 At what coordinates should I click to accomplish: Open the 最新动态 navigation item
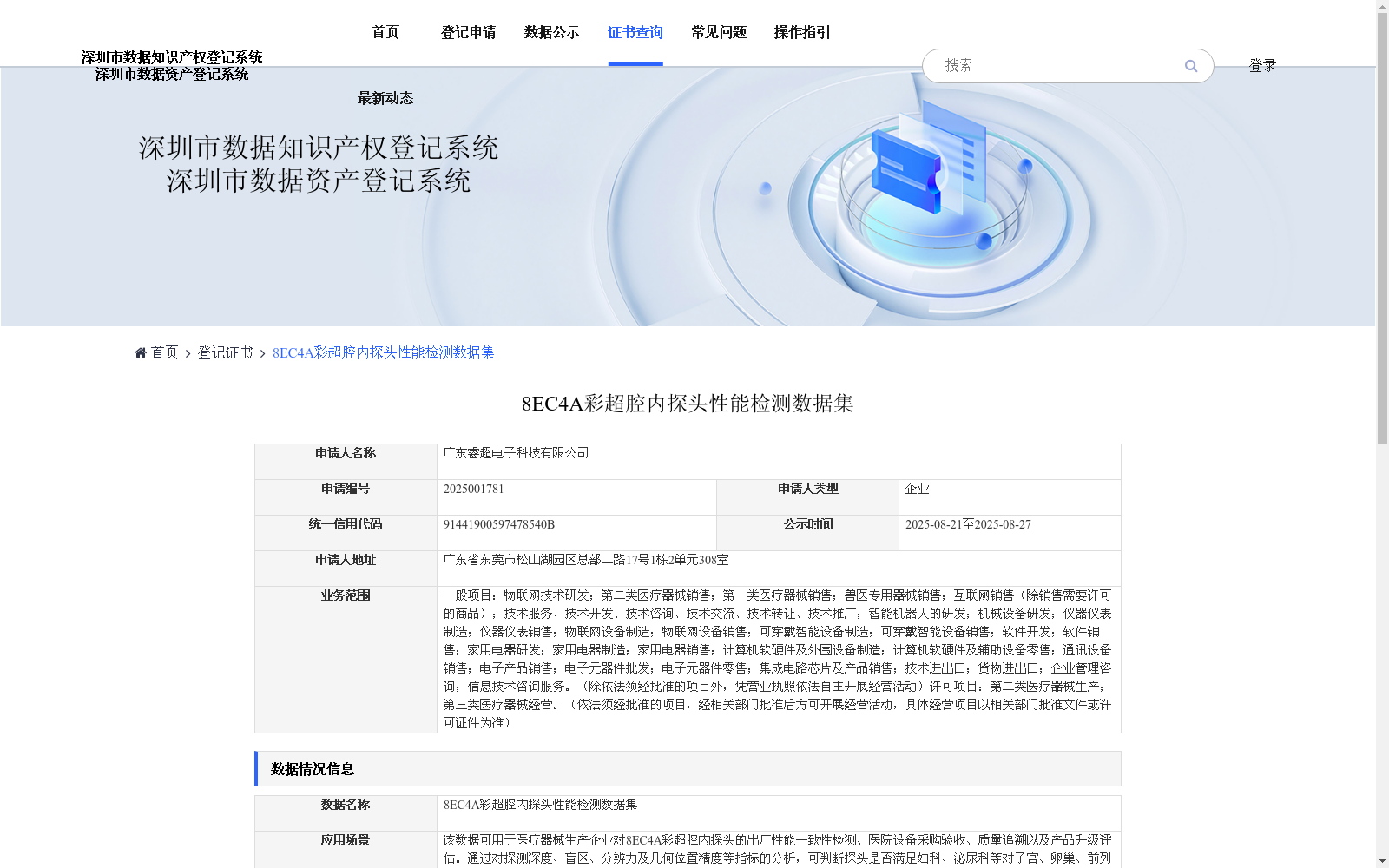pos(385,99)
